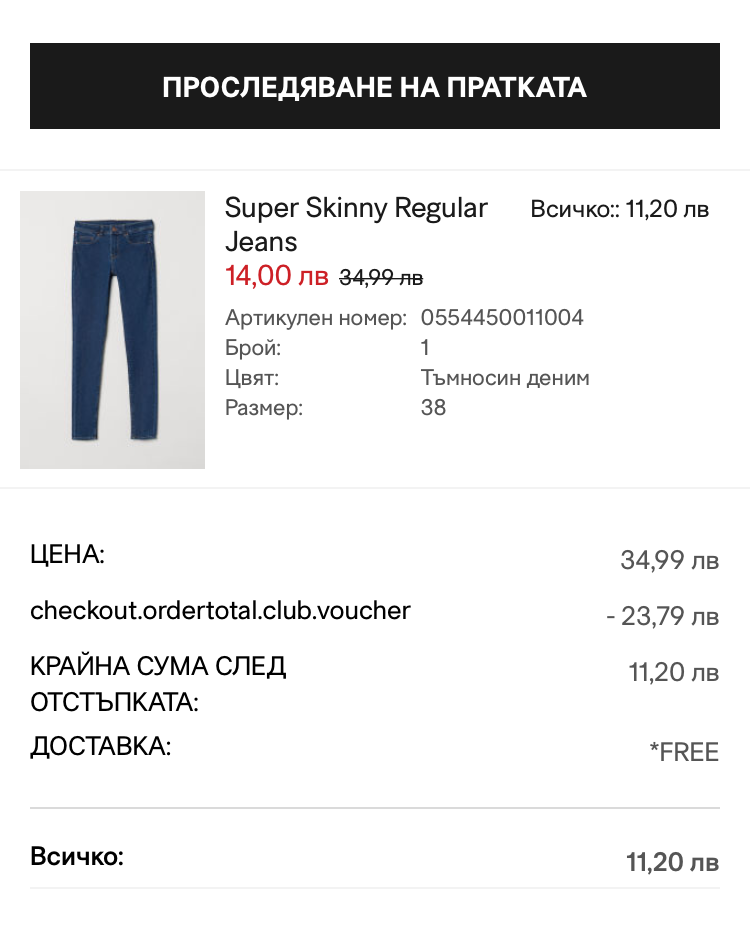
Task: Click the bold 11,20 лв grand total
Action: pos(672,862)
